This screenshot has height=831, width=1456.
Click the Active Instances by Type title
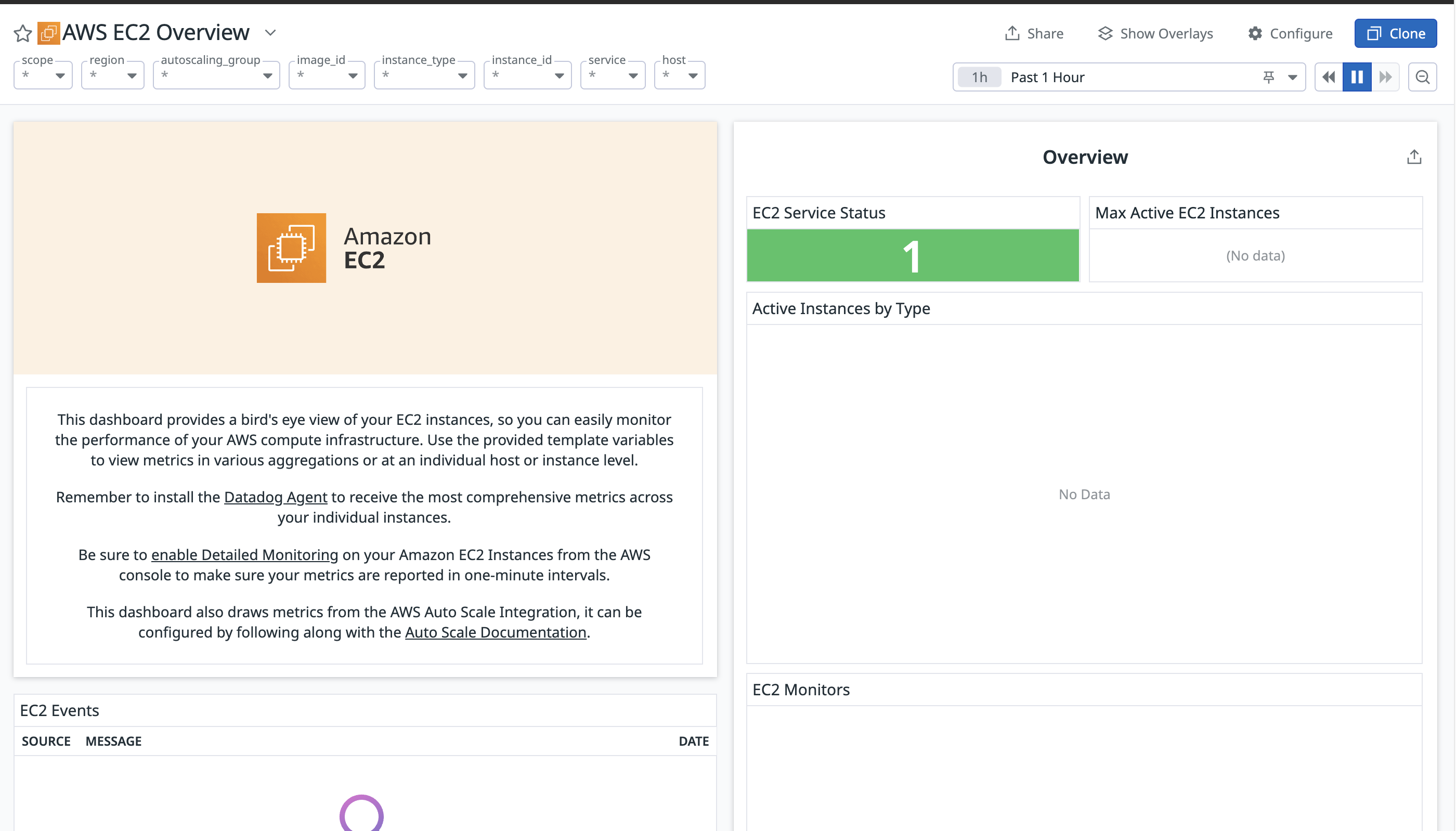(841, 309)
